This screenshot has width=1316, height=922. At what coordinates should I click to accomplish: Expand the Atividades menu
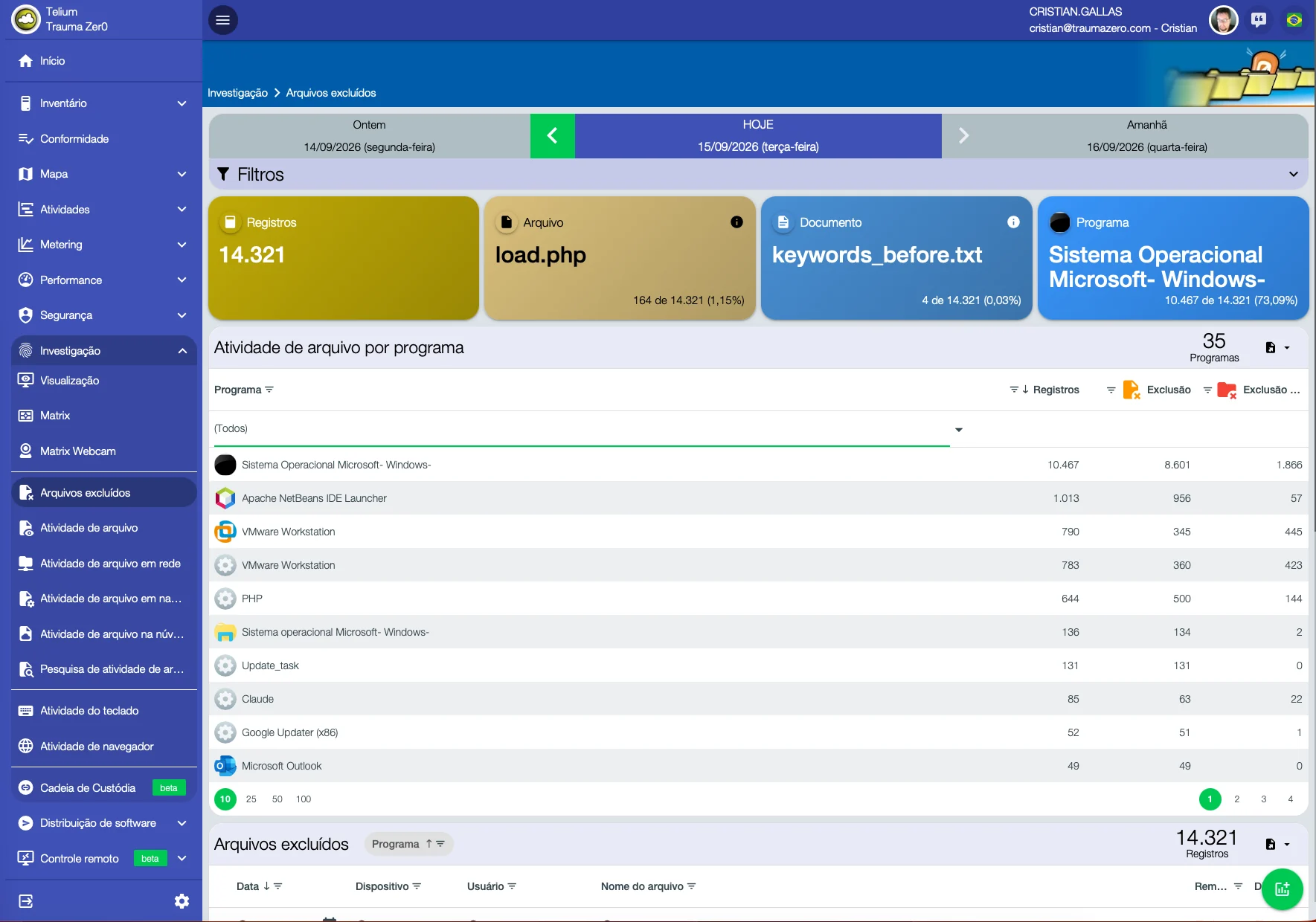coord(104,210)
